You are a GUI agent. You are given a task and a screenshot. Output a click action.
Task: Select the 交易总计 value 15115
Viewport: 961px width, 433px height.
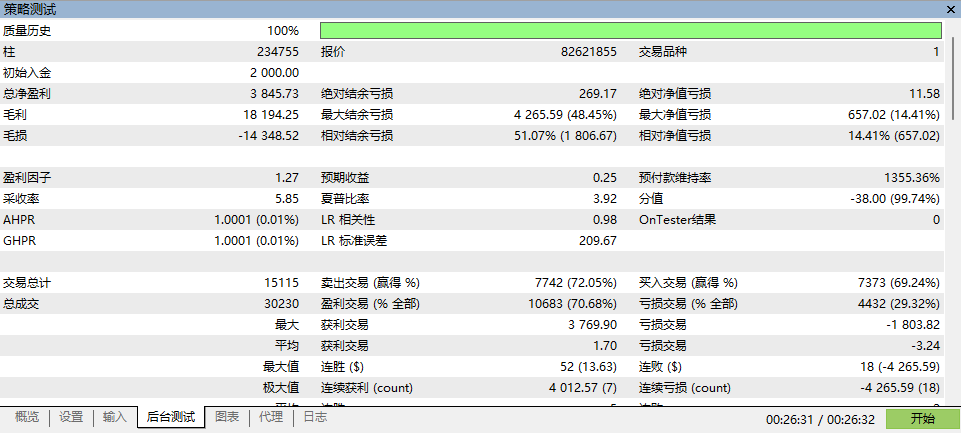[x=281, y=283]
